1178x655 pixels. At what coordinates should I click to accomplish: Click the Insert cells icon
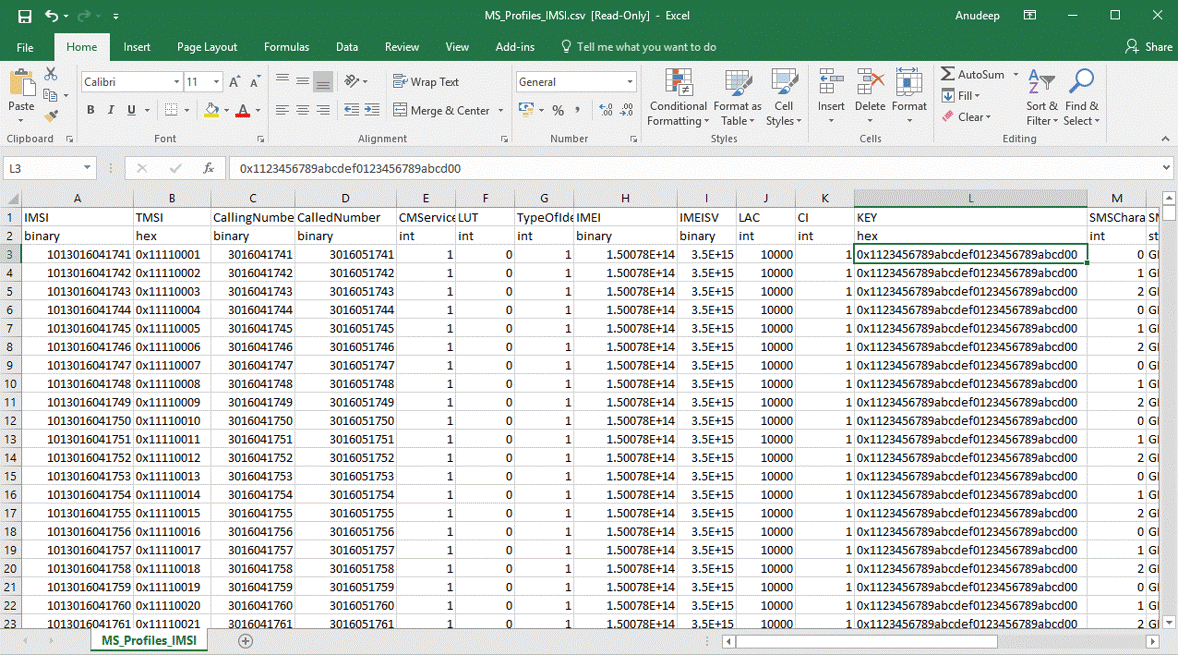coord(830,84)
